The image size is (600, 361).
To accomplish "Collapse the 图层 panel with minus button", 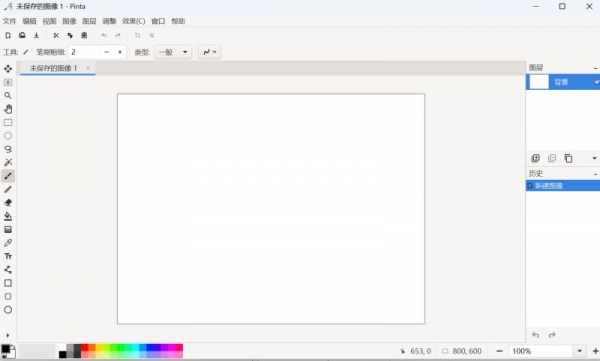I will (x=595, y=68).
